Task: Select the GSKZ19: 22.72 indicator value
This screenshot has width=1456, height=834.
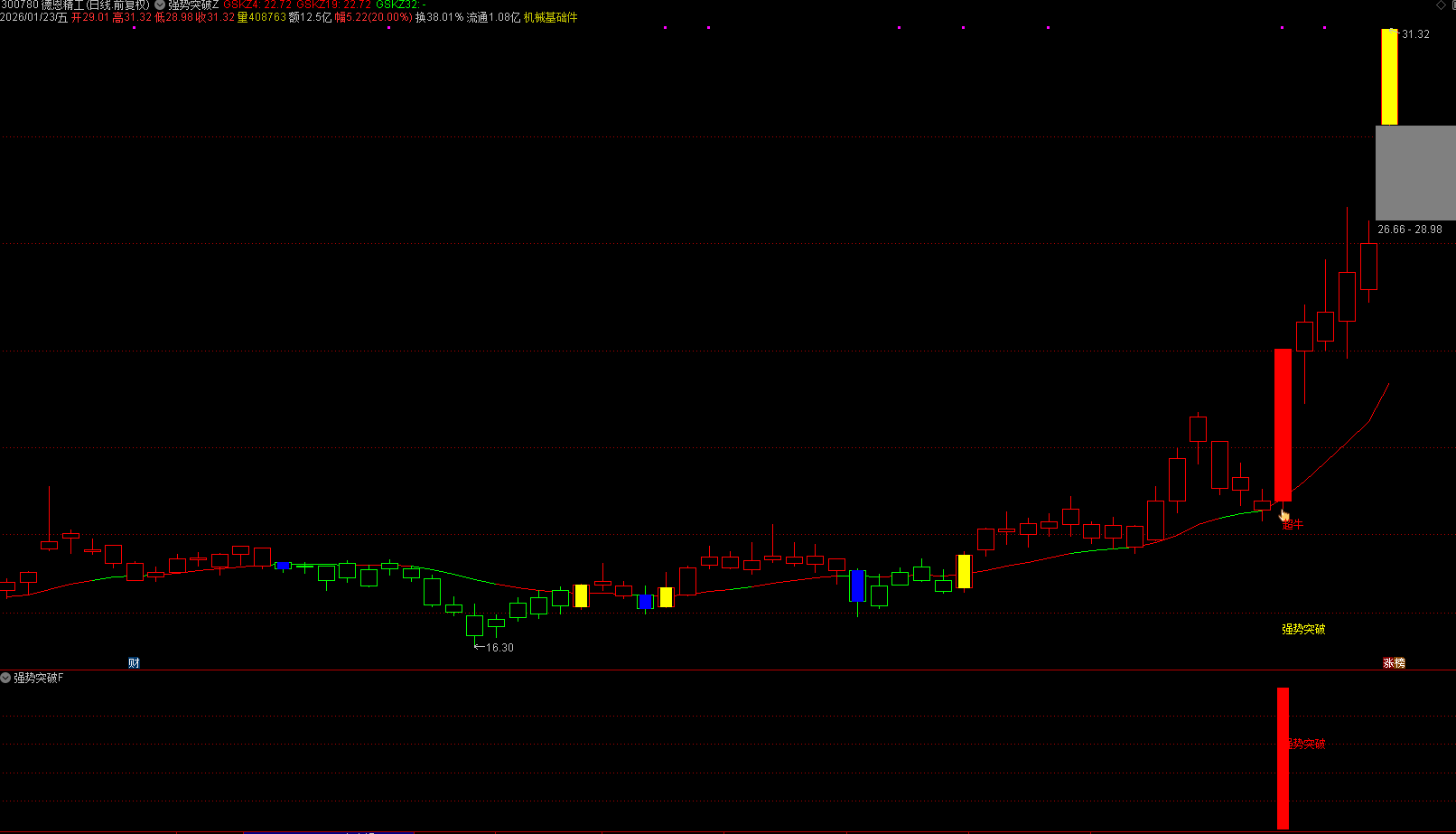Action: (x=334, y=5)
